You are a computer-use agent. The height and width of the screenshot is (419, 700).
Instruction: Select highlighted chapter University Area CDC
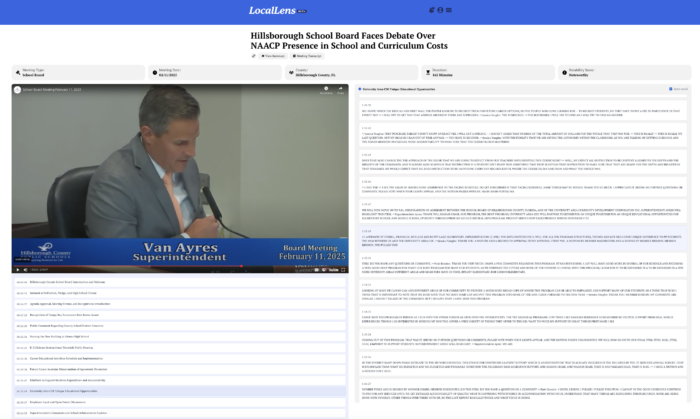click(x=180, y=391)
